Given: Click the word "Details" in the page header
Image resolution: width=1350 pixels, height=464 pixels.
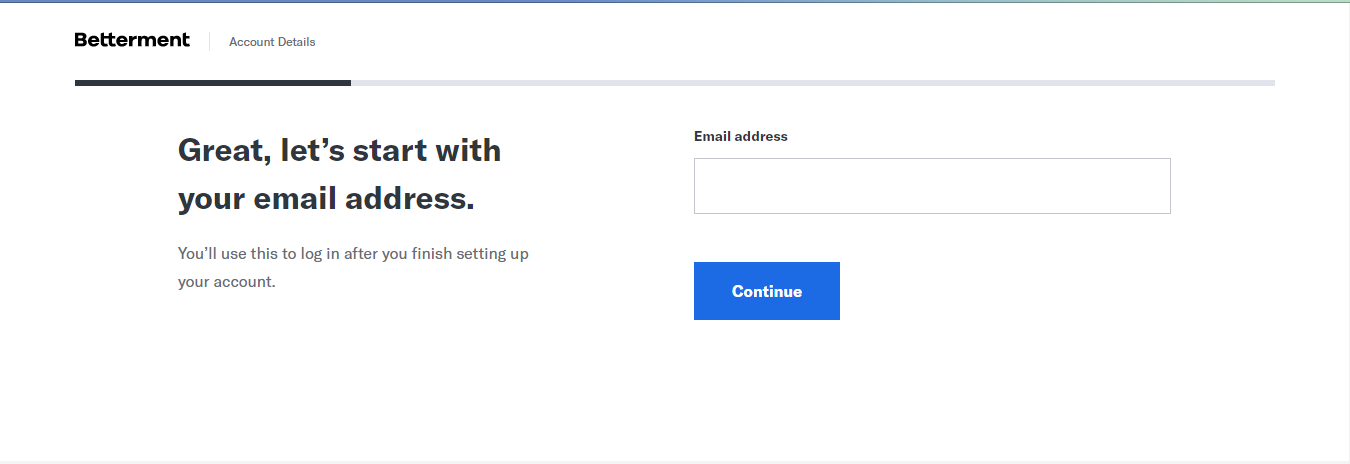Looking at the screenshot, I should click(x=295, y=42).
